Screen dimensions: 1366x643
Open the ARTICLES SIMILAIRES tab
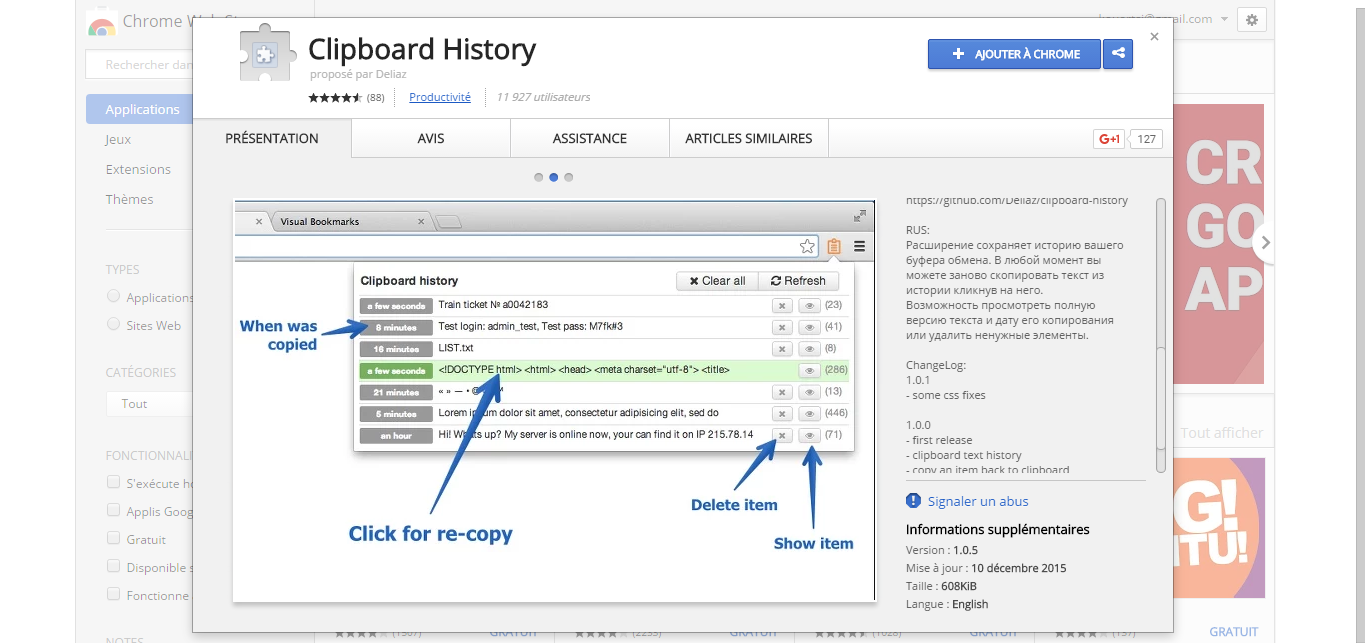click(x=749, y=139)
